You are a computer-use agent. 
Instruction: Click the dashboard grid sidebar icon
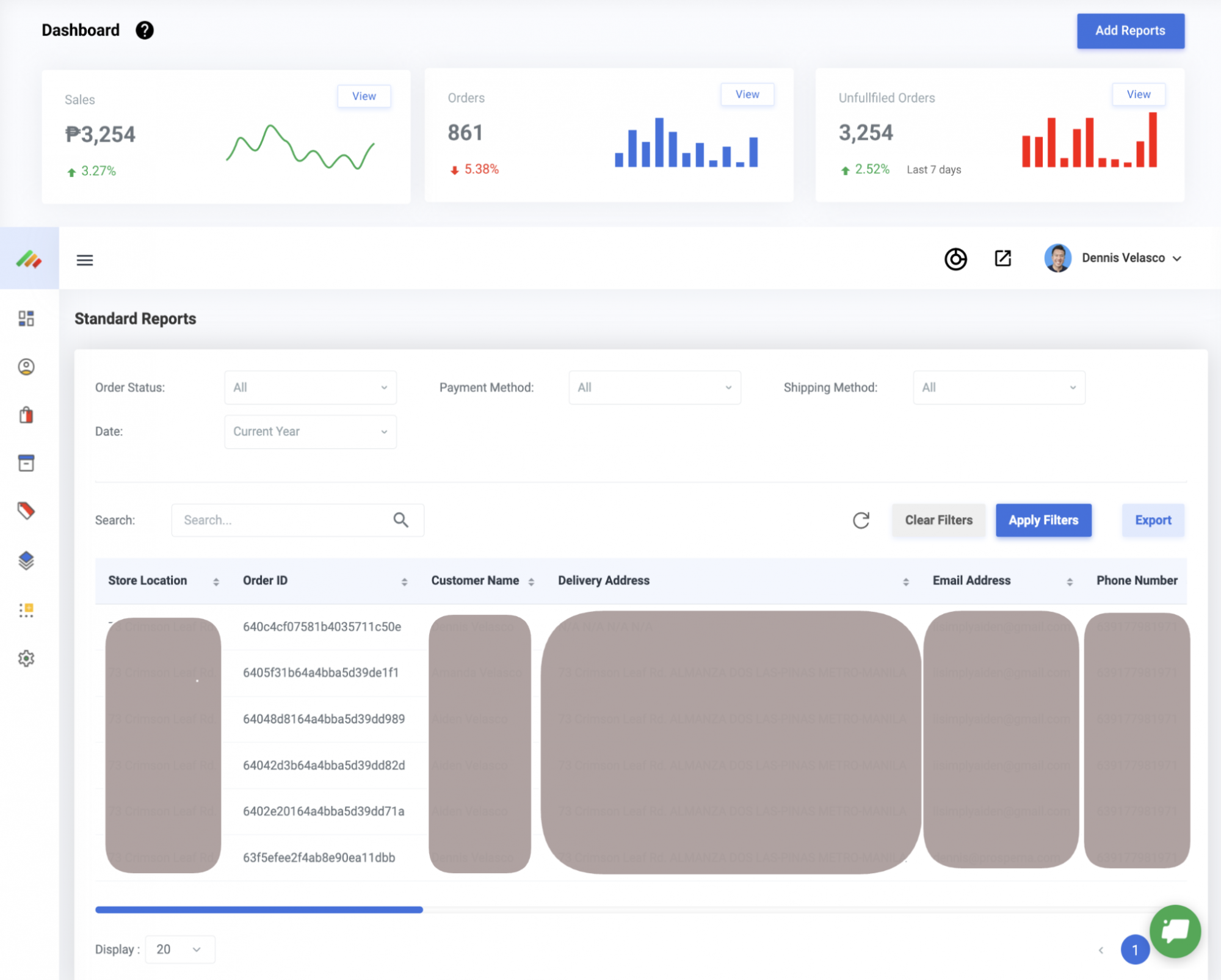[26, 318]
